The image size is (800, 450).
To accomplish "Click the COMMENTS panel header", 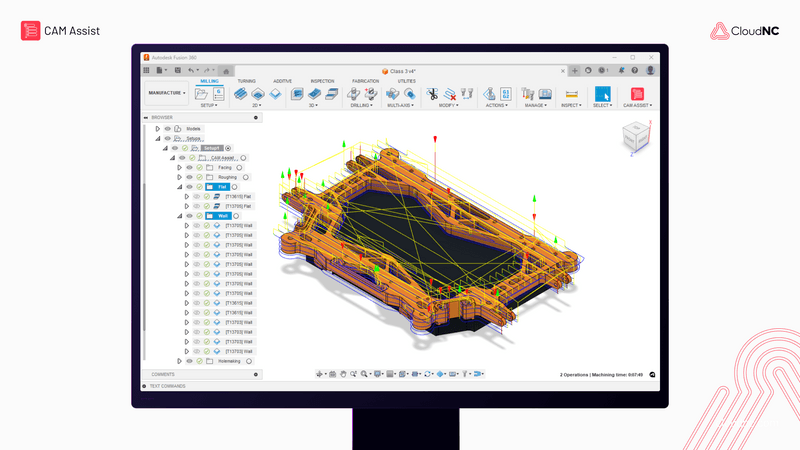I will point(163,374).
